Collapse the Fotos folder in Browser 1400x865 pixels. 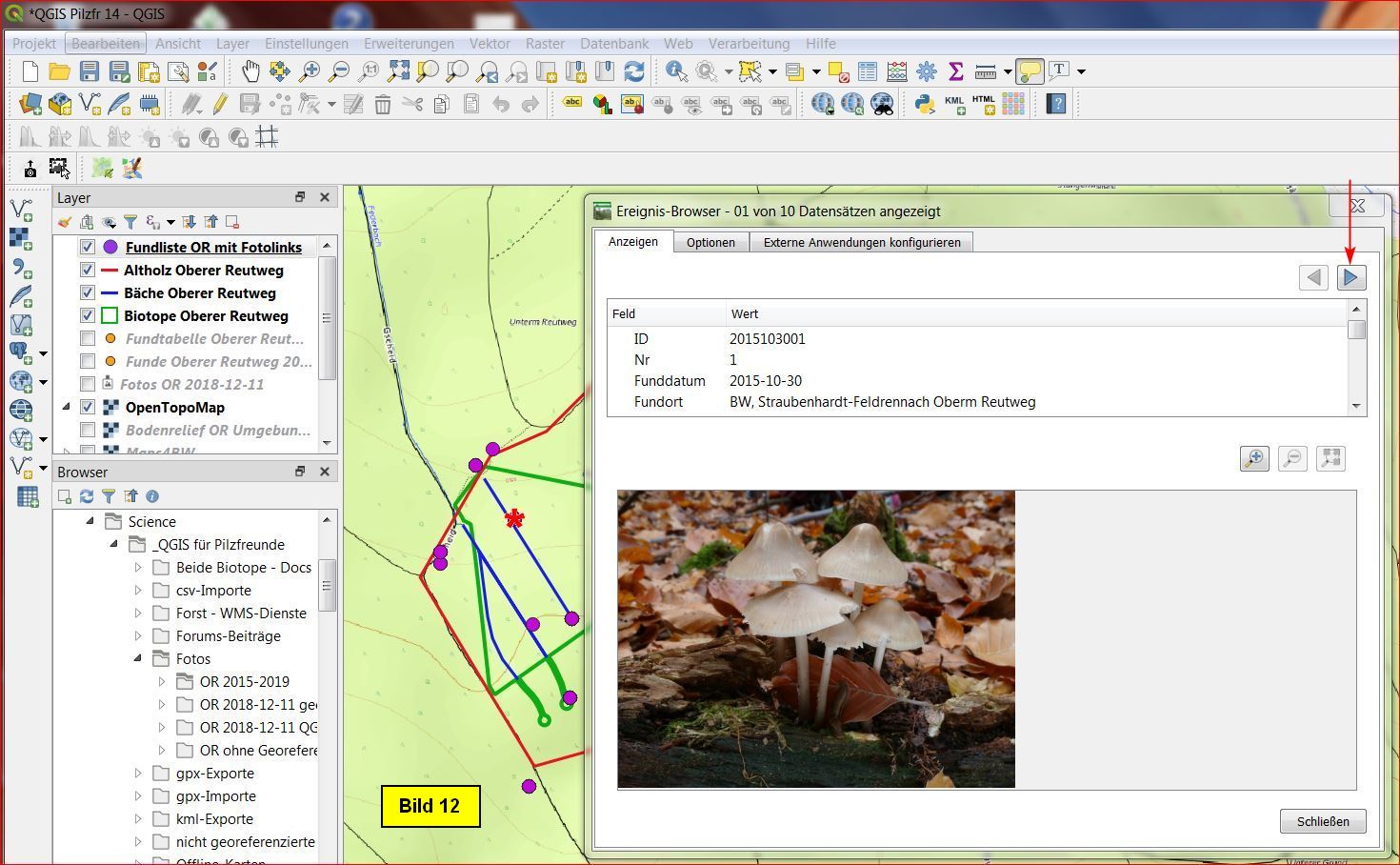click(138, 659)
